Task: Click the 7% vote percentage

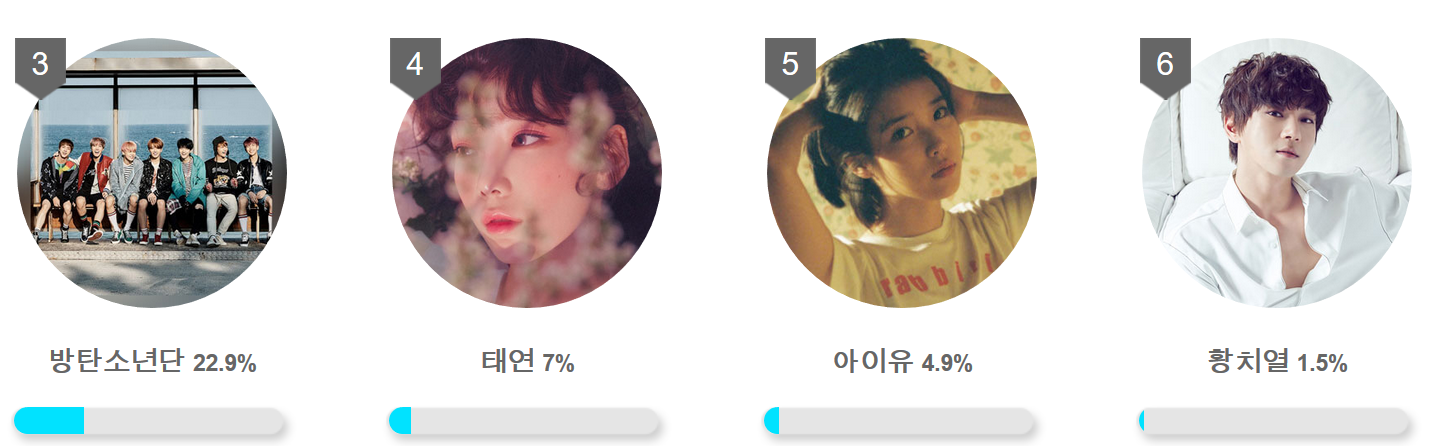Action: [x=558, y=364]
